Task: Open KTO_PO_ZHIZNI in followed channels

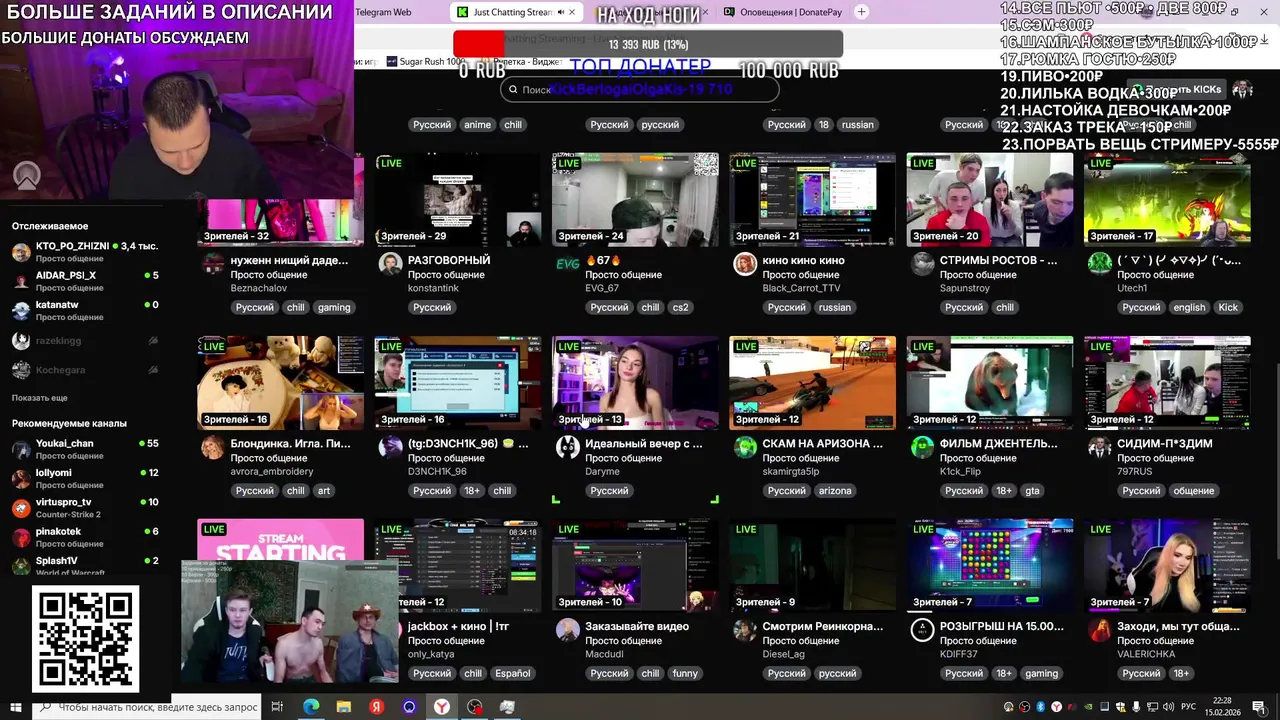Action: [85, 251]
